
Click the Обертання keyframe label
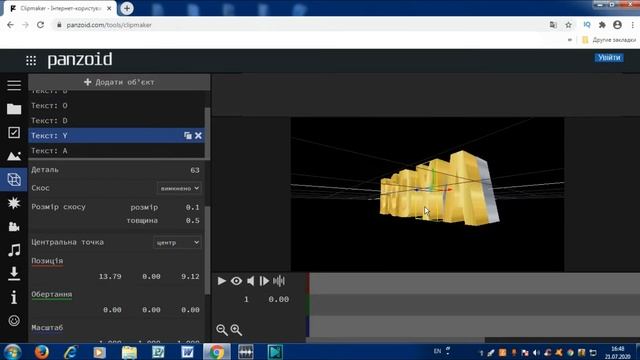(x=52, y=294)
